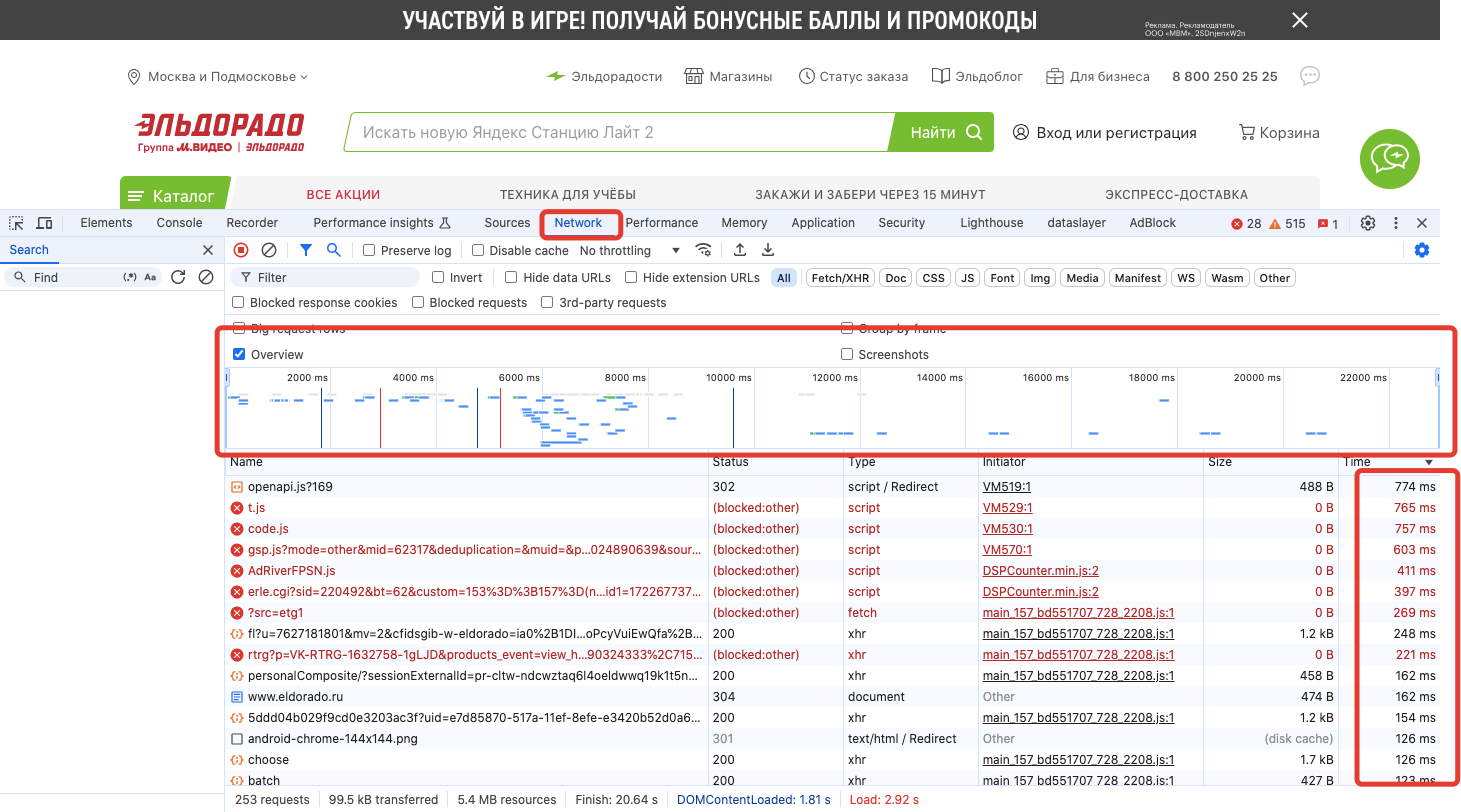Toggle the device toolbar icon

tap(44, 223)
